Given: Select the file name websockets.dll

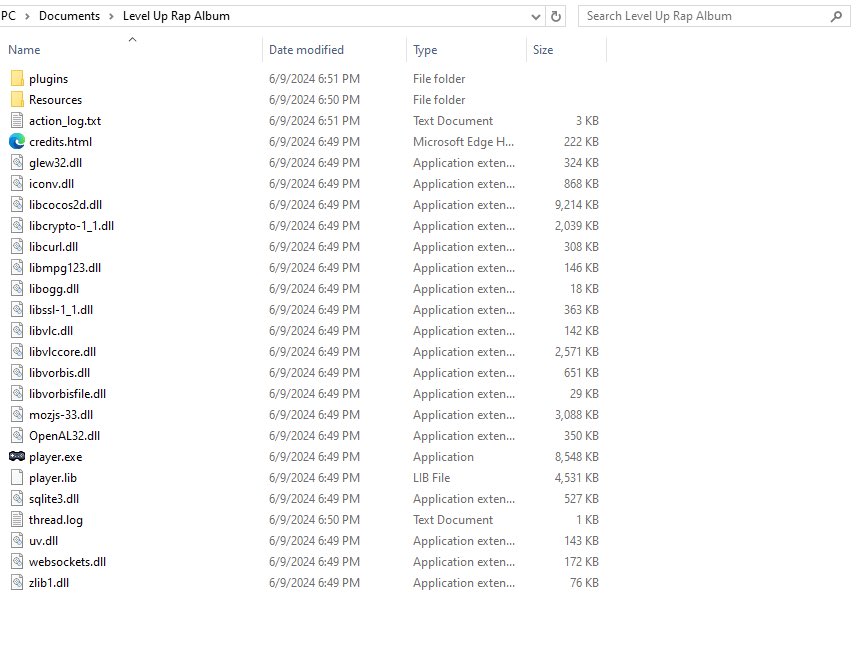Looking at the screenshot, I should [67, 562].
